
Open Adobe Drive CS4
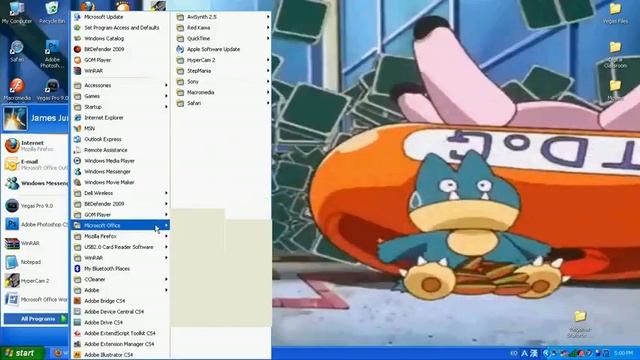pyautogui.click(x=120, y=322)
